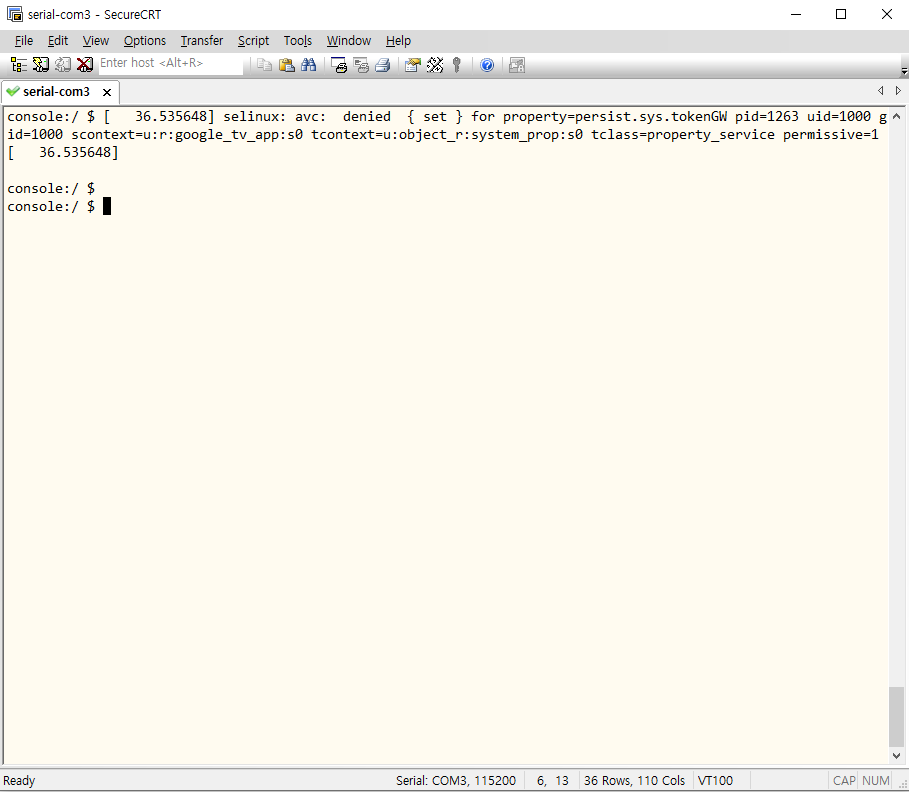The width and height of the screenshot is (909, 792).
Task: Click the Copy icon in toolbar
Action: (x=264, y=65)
